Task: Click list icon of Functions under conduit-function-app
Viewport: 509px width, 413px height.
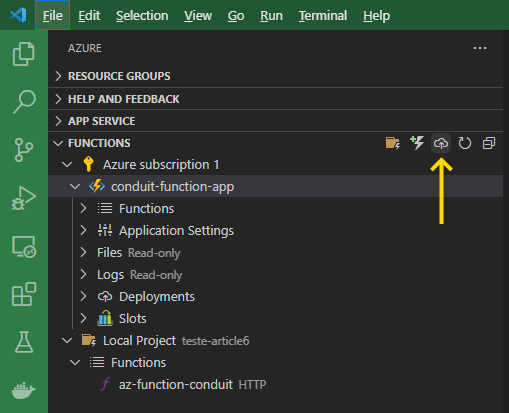Action: tap(105, 208)
